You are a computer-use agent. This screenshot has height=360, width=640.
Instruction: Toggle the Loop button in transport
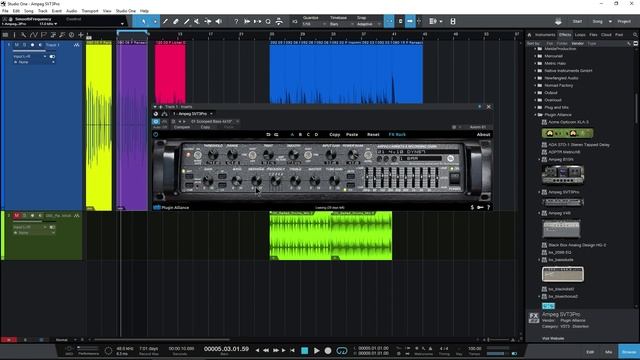pos(342,351)
